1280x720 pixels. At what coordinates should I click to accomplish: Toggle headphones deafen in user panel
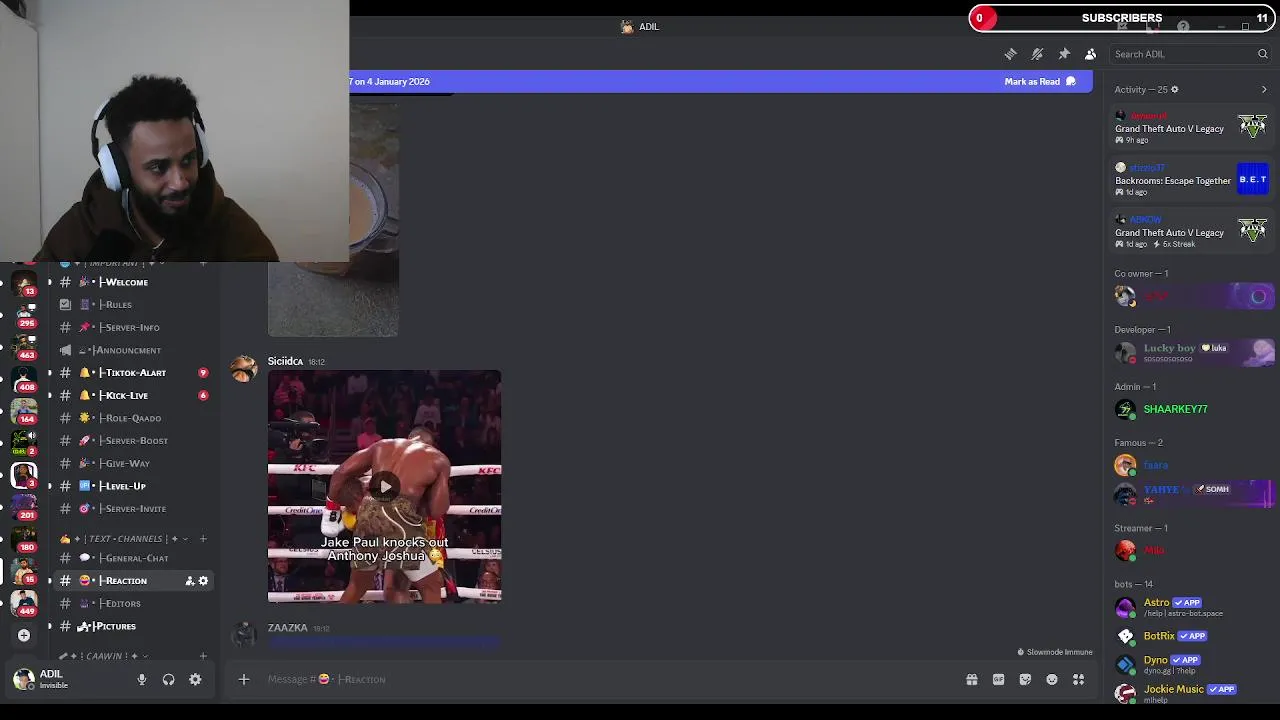pos(168,679)
